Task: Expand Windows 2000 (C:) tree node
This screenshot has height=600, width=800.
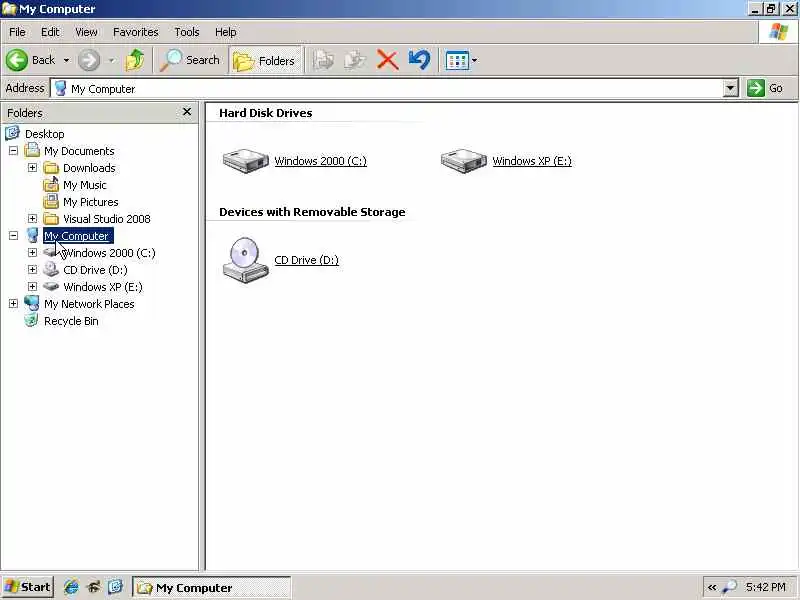Action: coord(32,253)
